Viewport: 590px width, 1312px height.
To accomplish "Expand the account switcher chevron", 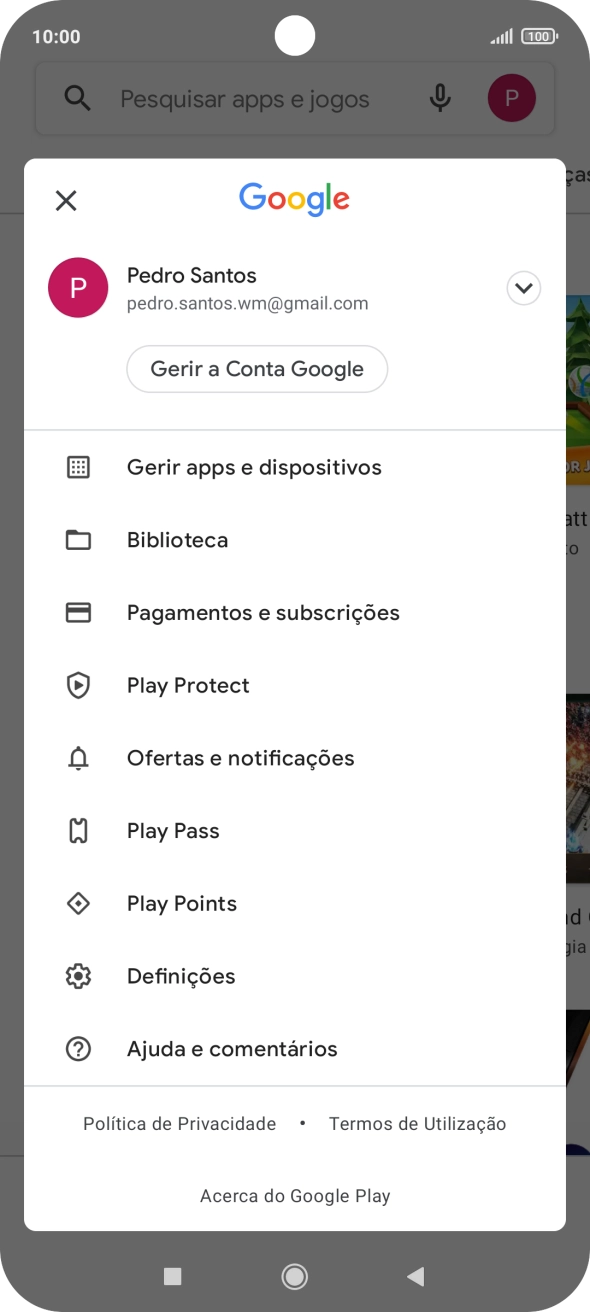I will 523,287.
